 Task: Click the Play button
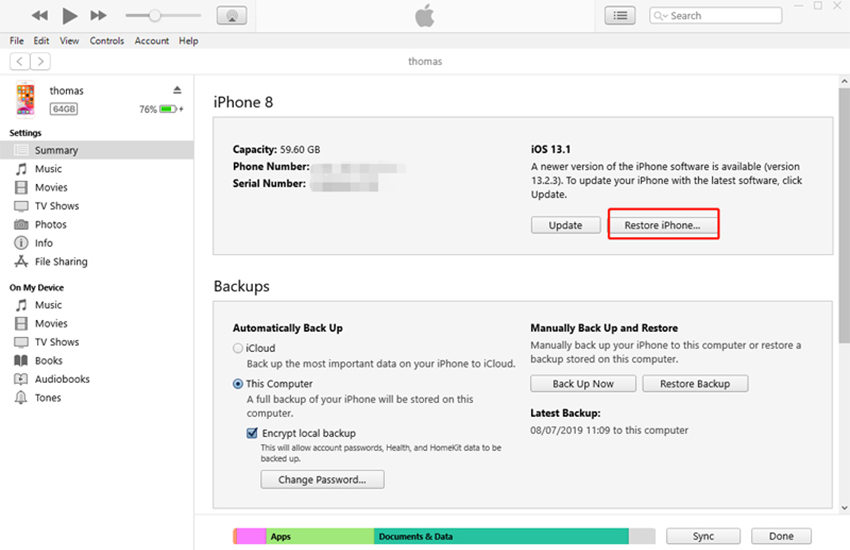[69, 16]
